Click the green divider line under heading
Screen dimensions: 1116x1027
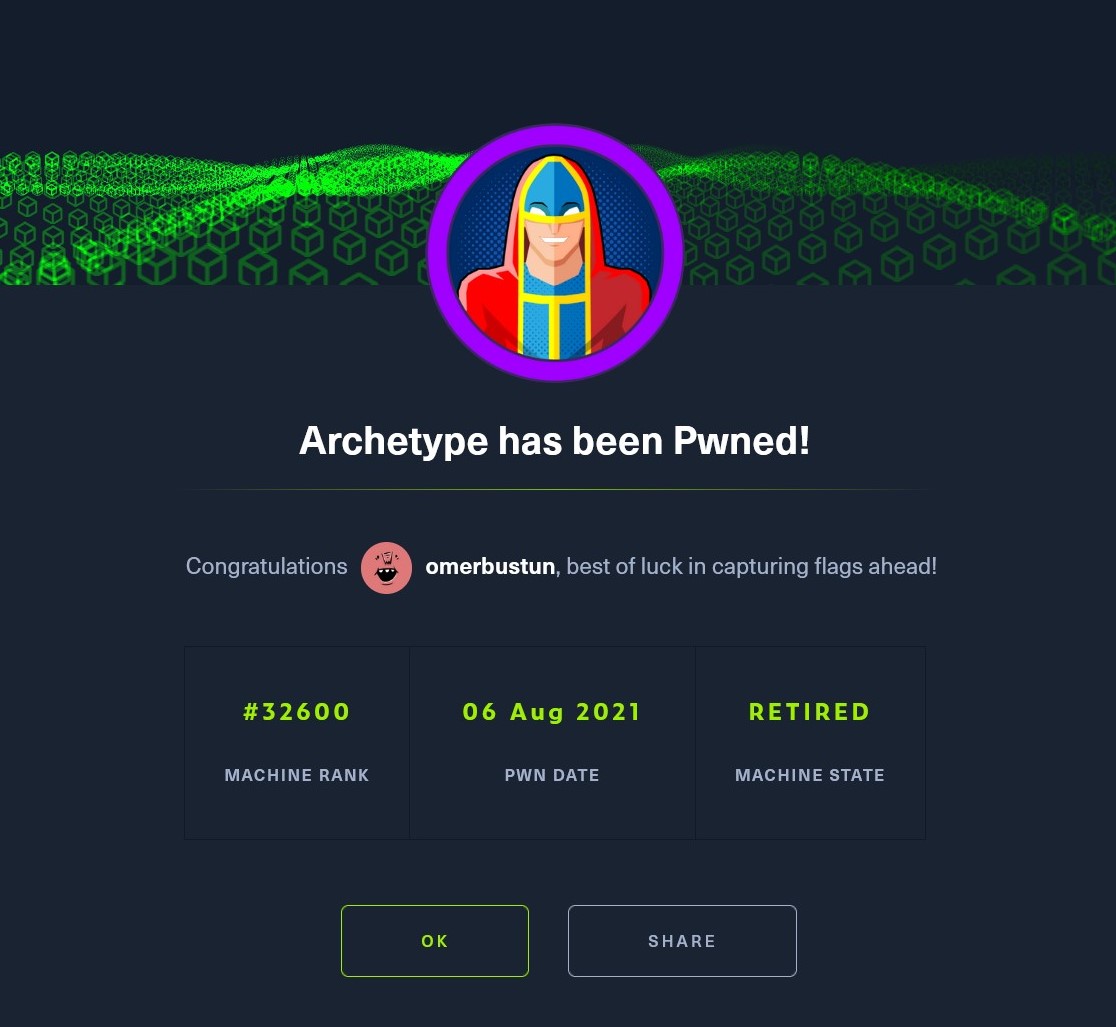click(x=554, y=490)
